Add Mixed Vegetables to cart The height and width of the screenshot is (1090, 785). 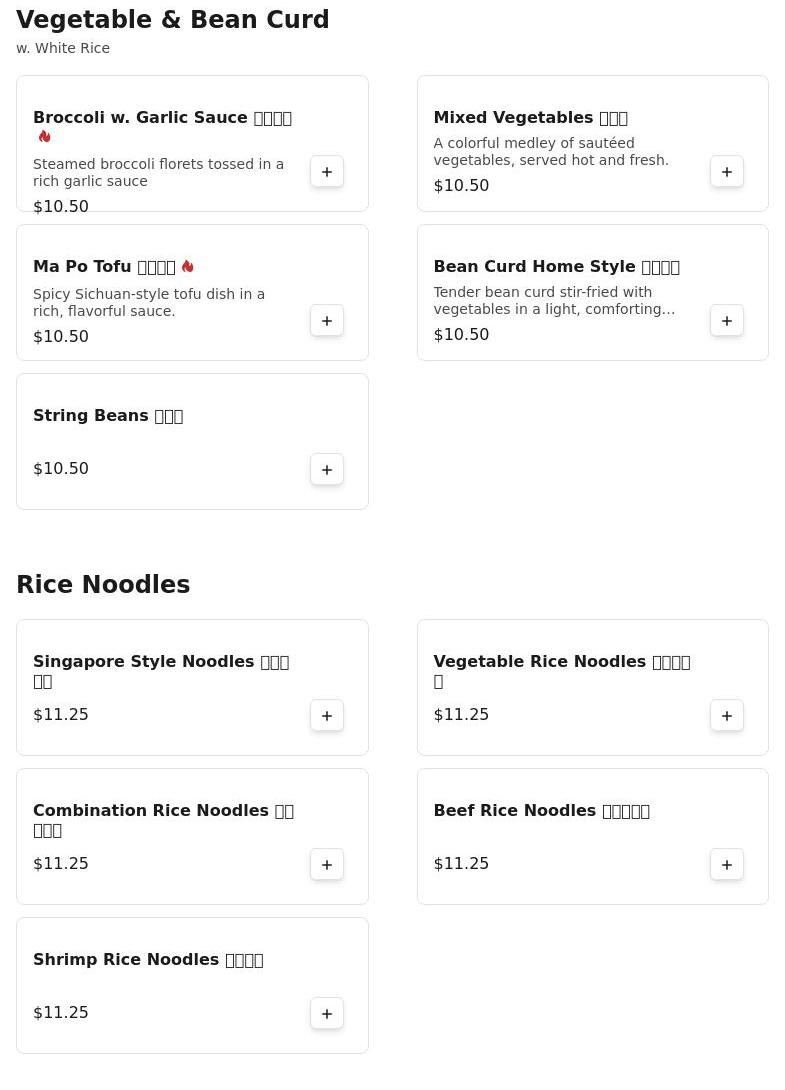point(727,172)
